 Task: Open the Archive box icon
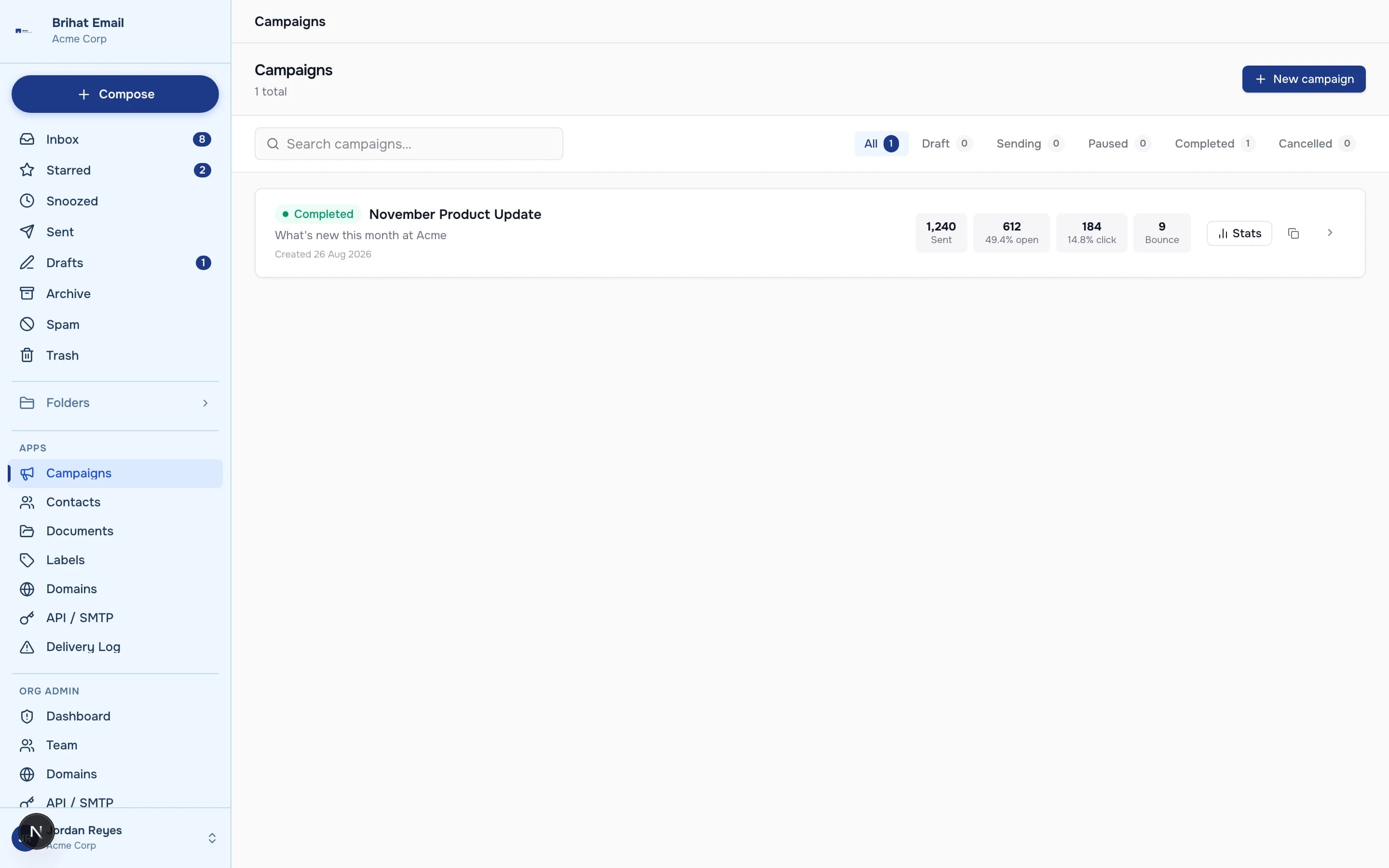pyautogui.click(x=27, y=294)
